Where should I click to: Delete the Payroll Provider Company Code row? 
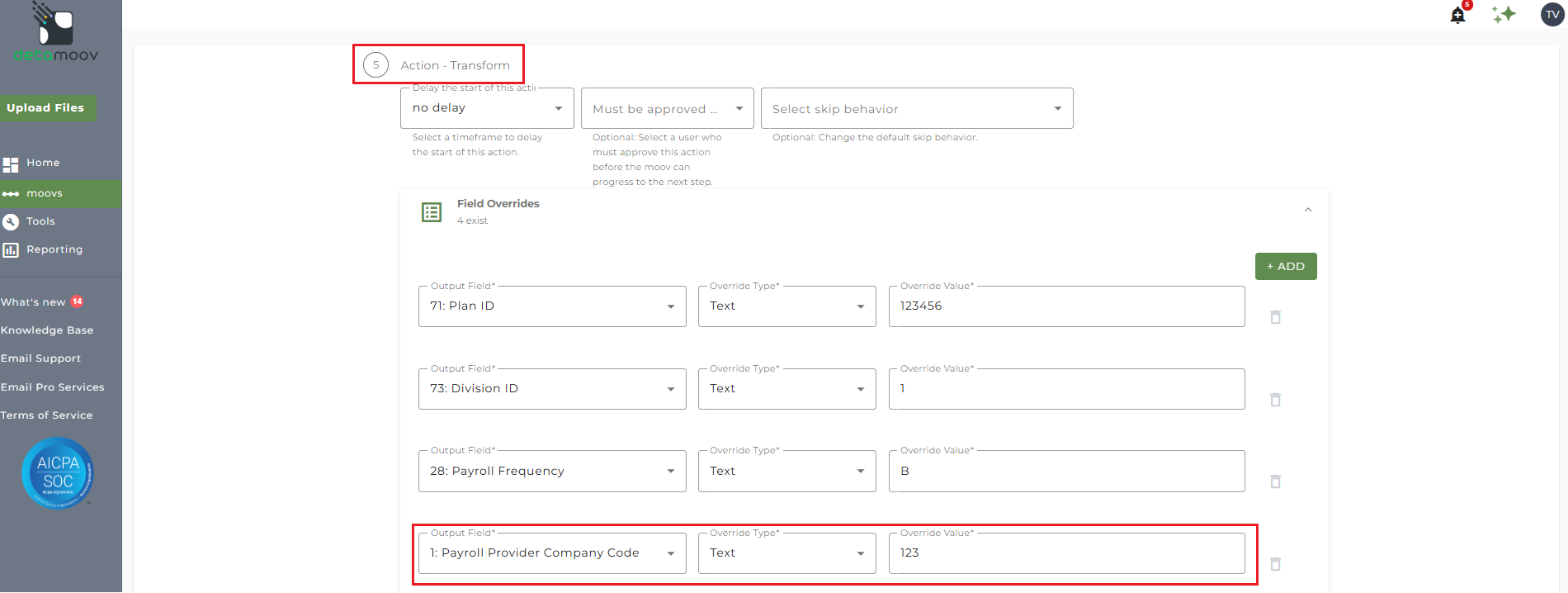[x=1275, y=564]
